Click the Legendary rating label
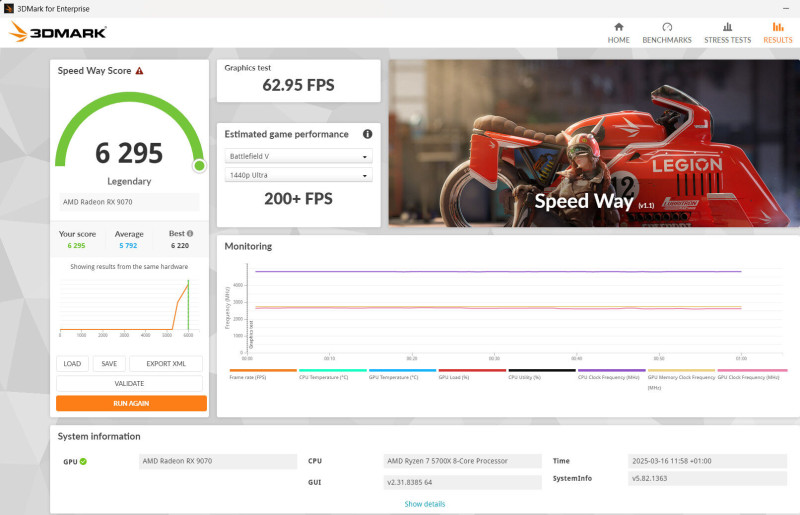 (x=129, y=181)
